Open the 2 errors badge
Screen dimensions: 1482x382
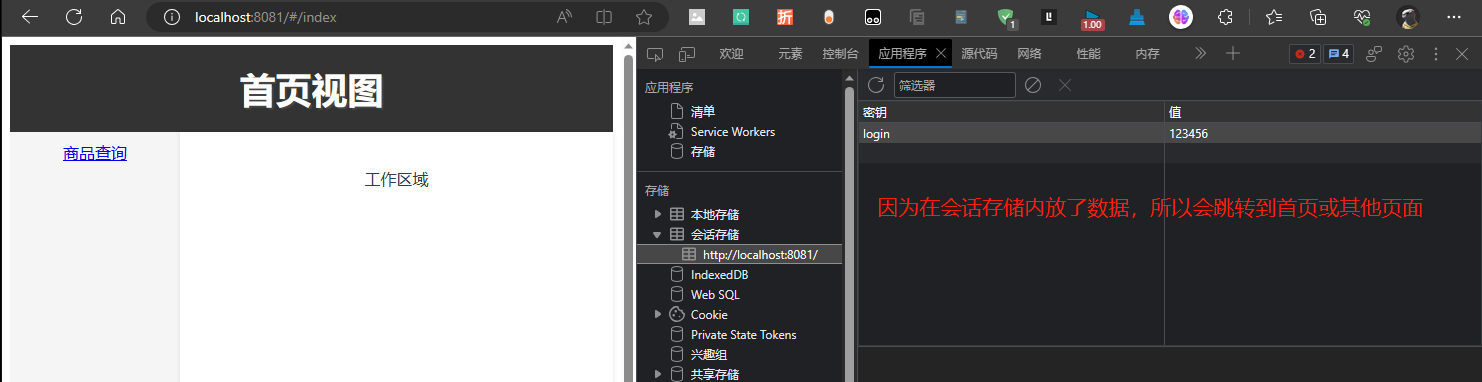[x=1305, y=54]
